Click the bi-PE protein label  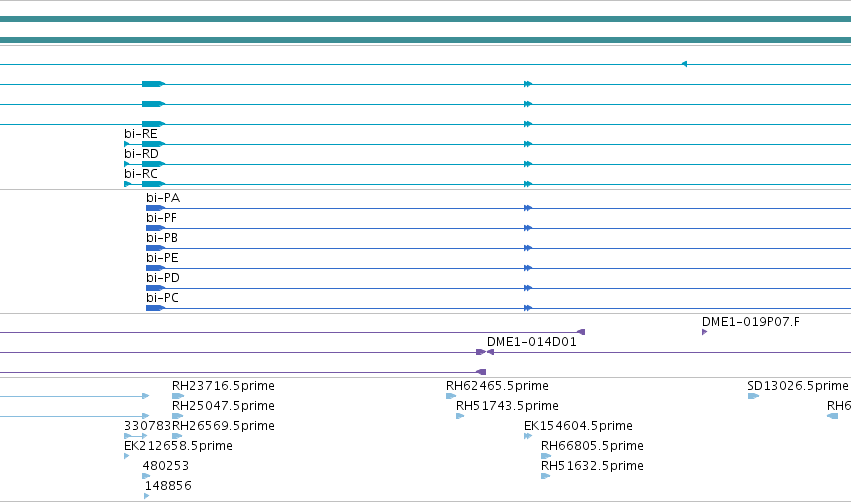pos(162,258)
